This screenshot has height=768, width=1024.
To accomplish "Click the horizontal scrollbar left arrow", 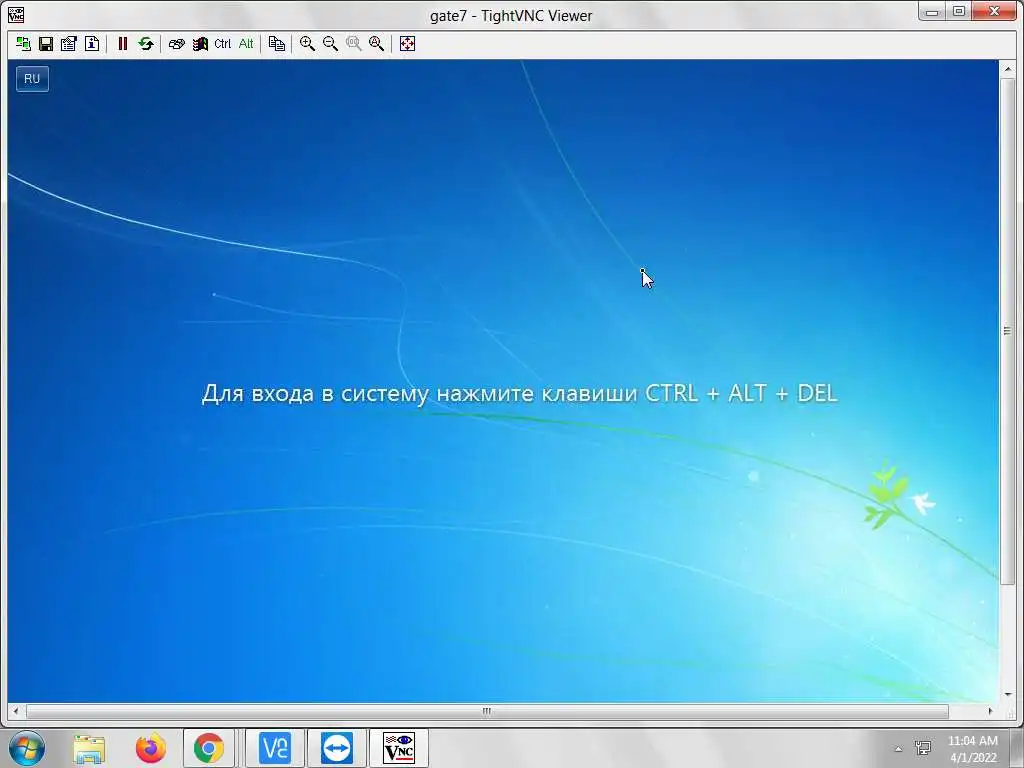I will [x=16, y=711].
